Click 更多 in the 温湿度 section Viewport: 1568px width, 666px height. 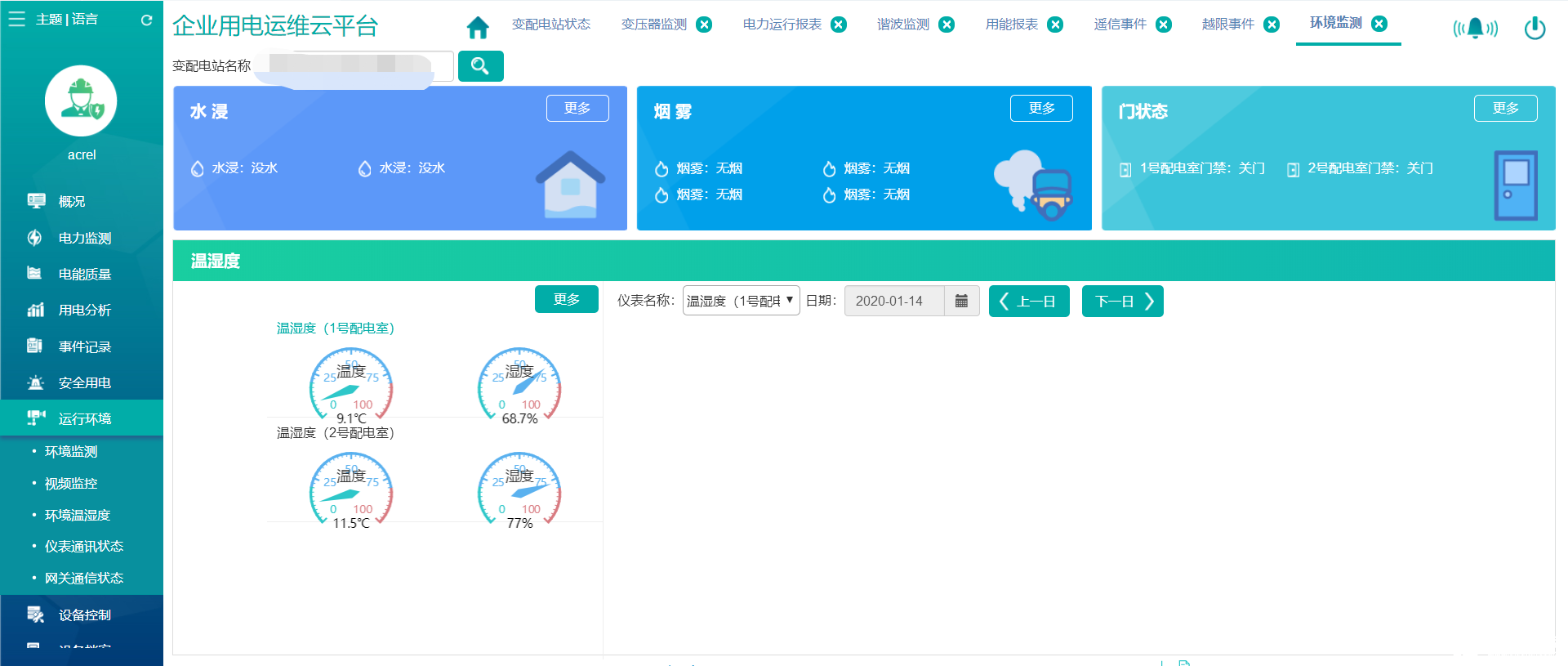coord(566,299)
